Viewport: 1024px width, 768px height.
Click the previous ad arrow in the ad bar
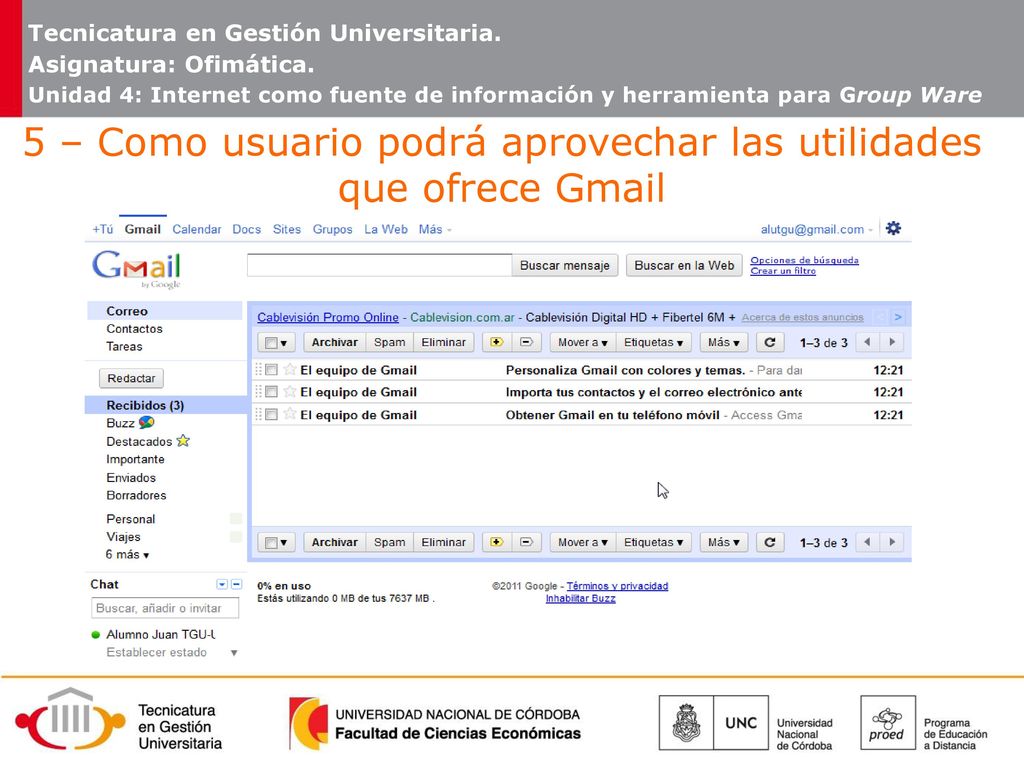tap(881, 317)
